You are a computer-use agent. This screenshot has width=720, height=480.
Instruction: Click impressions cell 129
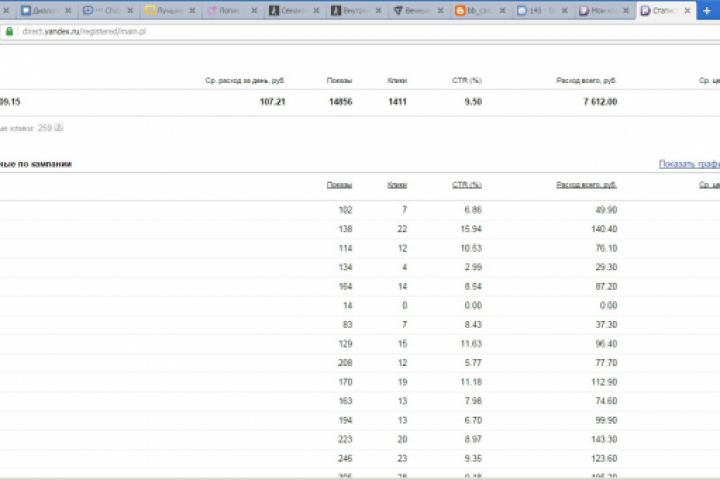click(345, 344)
